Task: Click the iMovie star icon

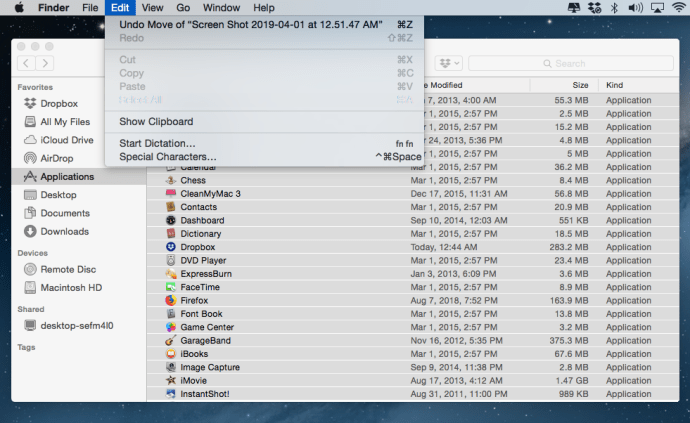Action: (171, 380)
